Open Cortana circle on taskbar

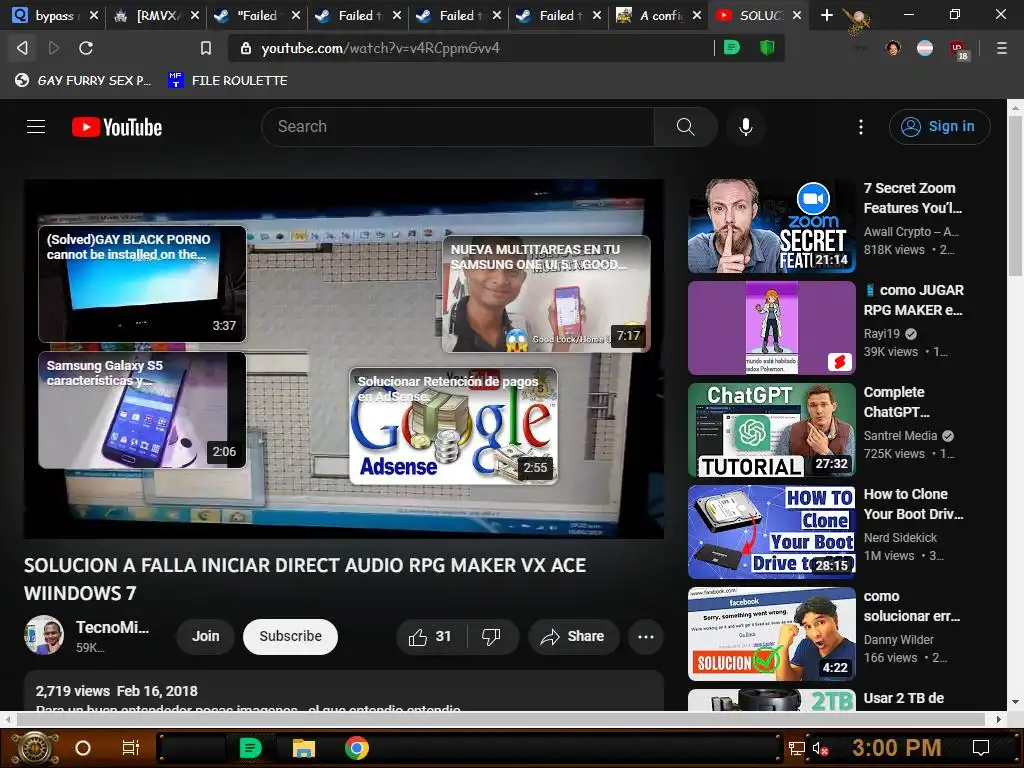pyautogui.click(x=82, y=748)
